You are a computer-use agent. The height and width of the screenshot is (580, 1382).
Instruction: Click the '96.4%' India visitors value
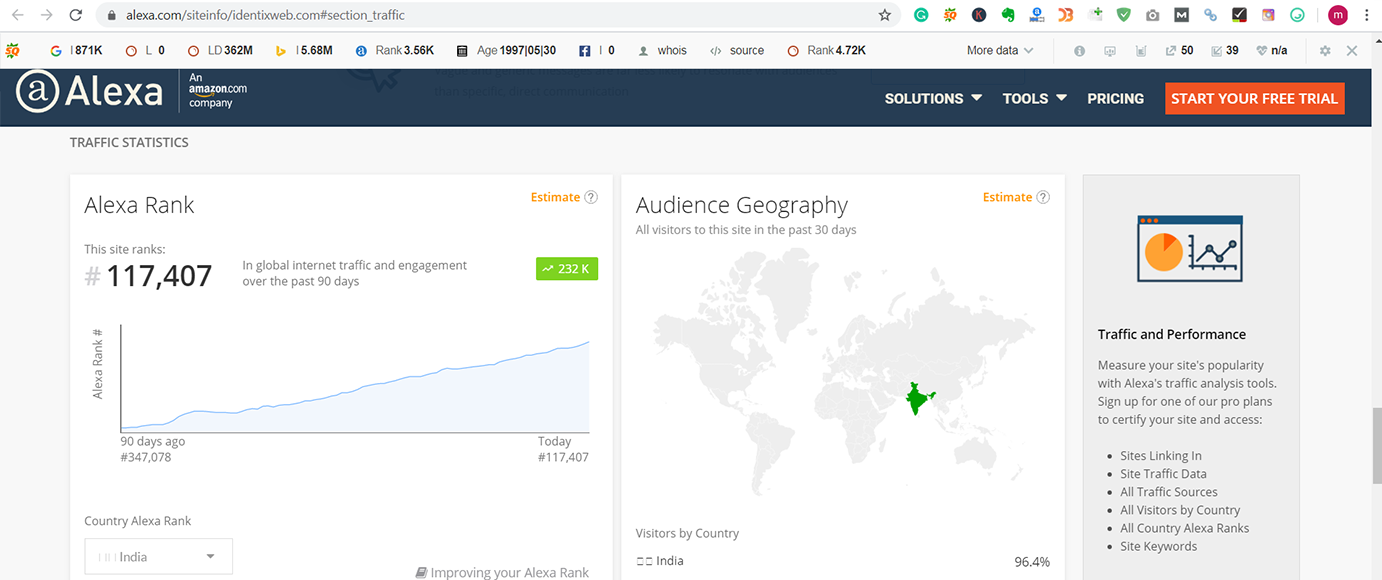[1032, 562]
